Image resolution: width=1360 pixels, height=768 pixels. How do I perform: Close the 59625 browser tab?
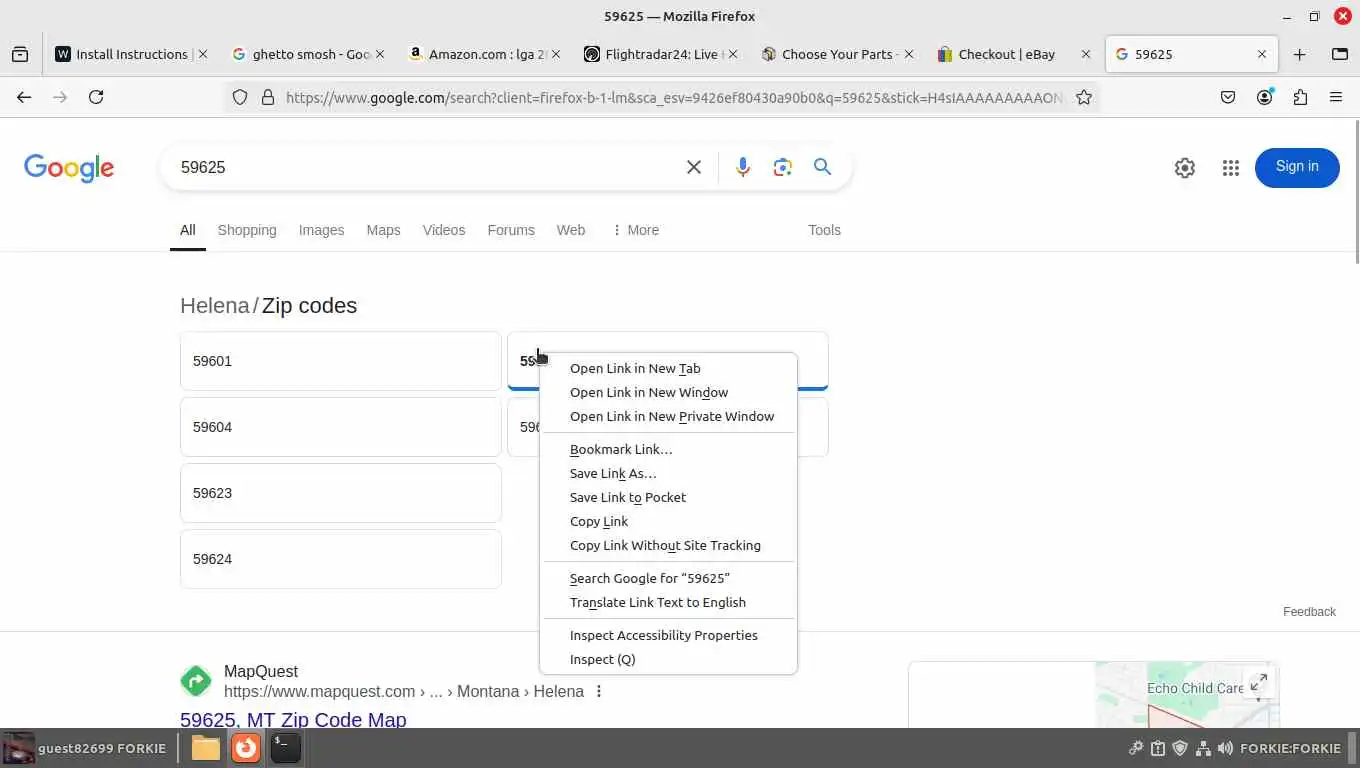(1262, 54)
